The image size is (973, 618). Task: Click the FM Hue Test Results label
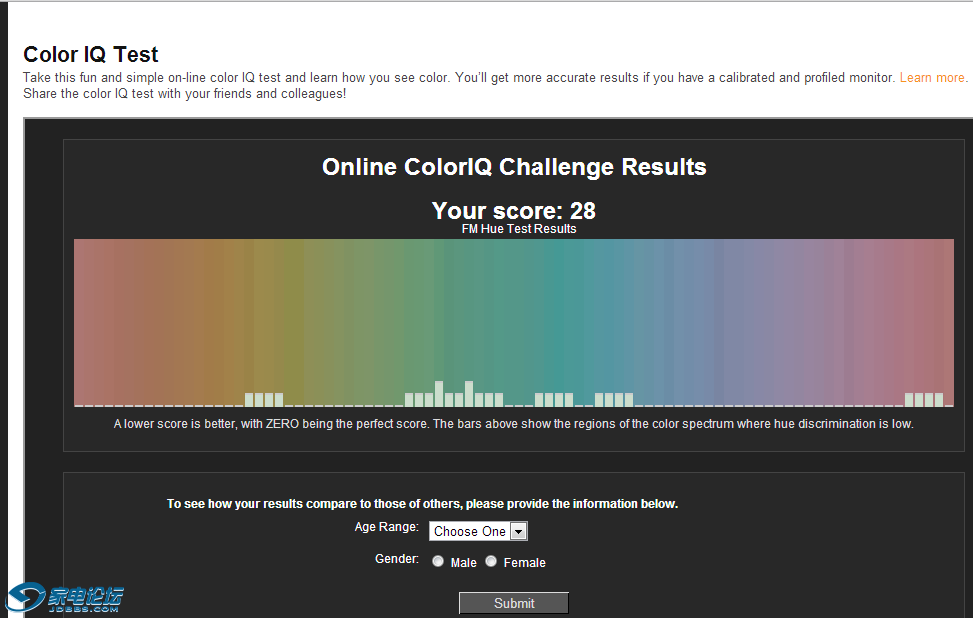coord(519,229)
